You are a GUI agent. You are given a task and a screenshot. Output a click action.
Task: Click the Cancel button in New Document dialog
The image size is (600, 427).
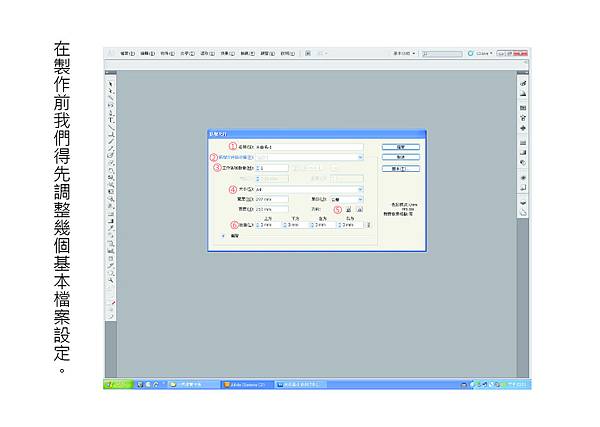pyautogui.click(x=401, y=157)
